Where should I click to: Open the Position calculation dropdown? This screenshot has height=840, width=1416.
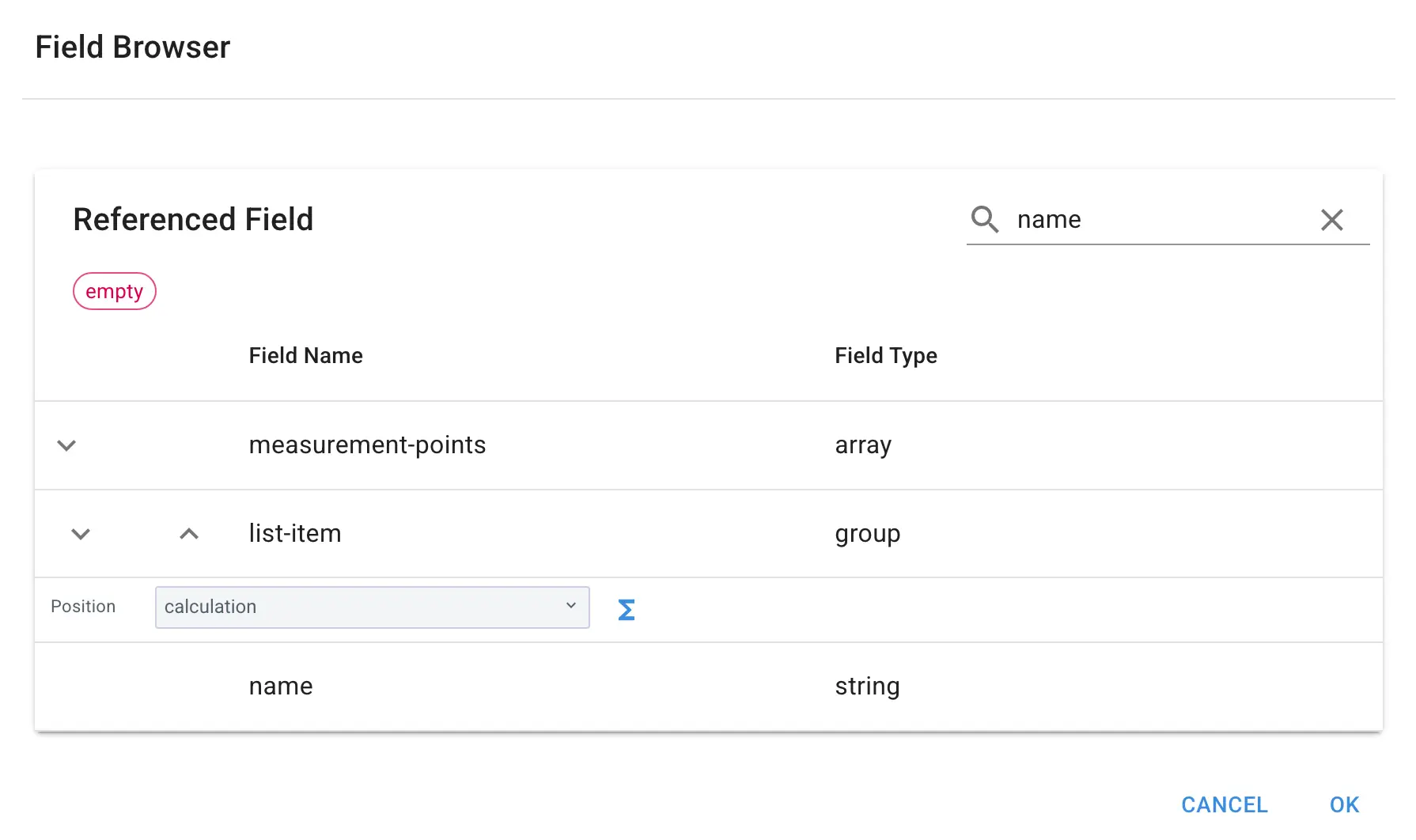pos(372,607)
